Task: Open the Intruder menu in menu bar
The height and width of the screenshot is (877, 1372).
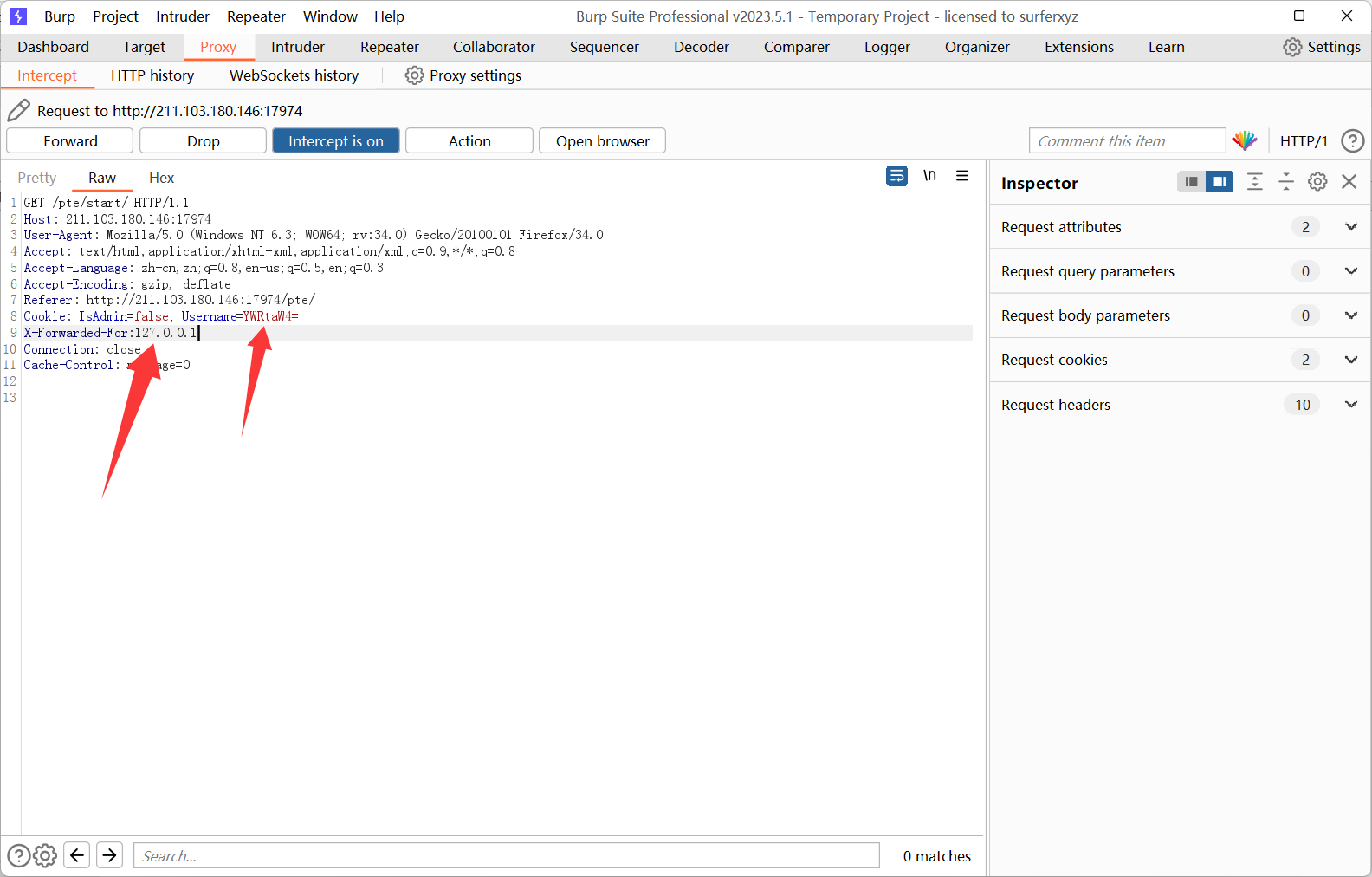Action: point(183,16)
